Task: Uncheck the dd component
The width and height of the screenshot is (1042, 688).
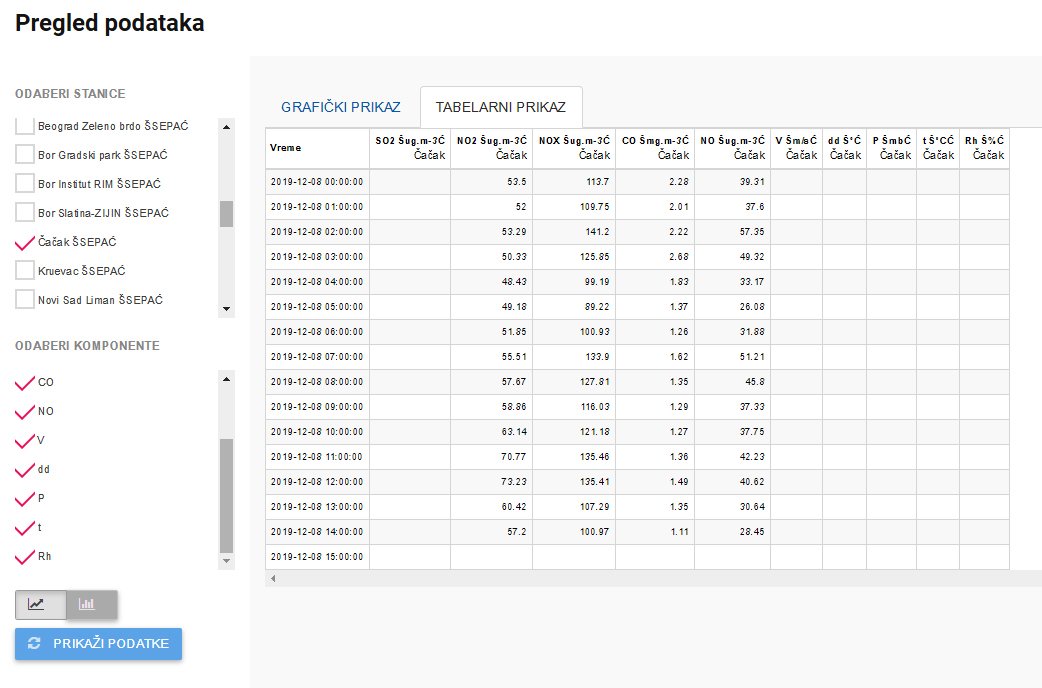Action: 25,469
